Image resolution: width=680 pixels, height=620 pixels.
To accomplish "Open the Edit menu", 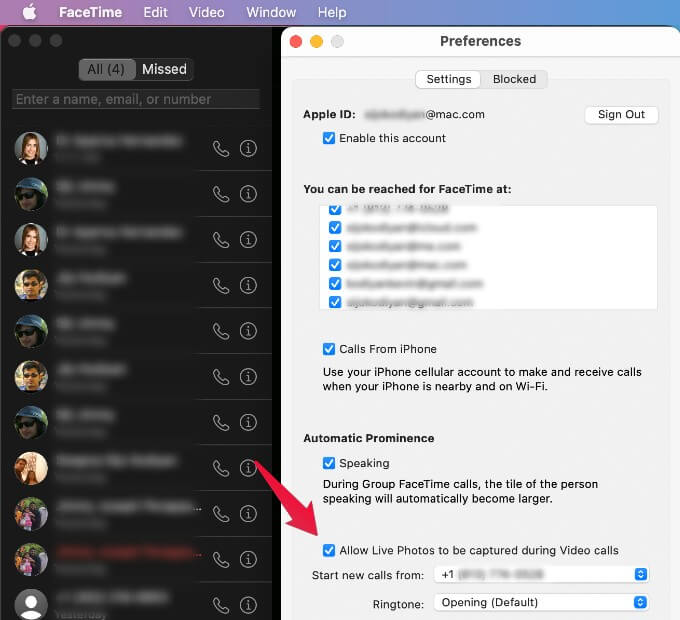I will coord(155,12).
